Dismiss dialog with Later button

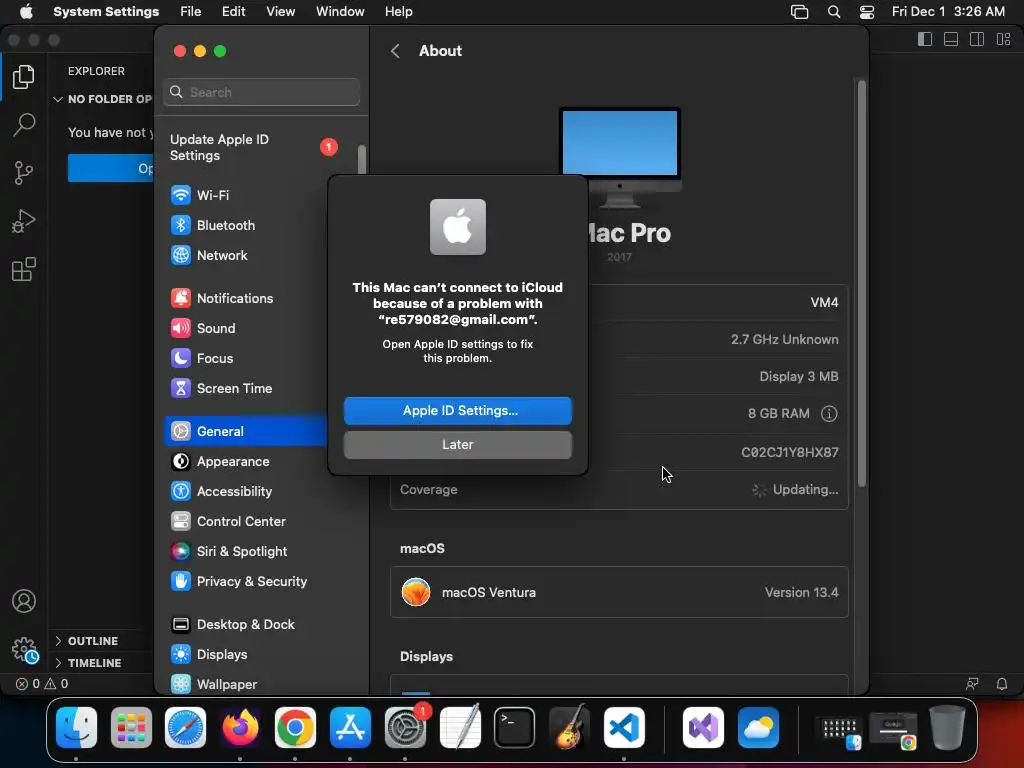(458, 445)
